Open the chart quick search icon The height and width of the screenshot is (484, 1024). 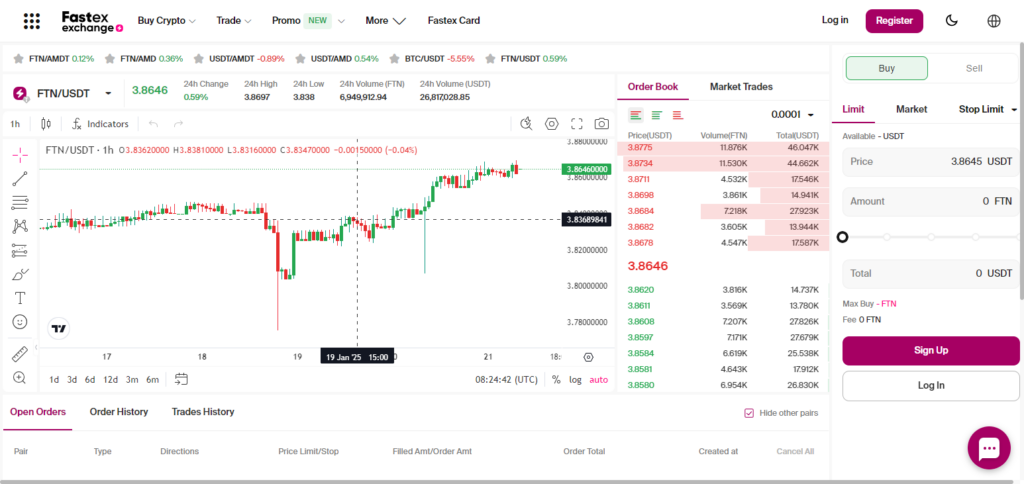coord(526,123)
